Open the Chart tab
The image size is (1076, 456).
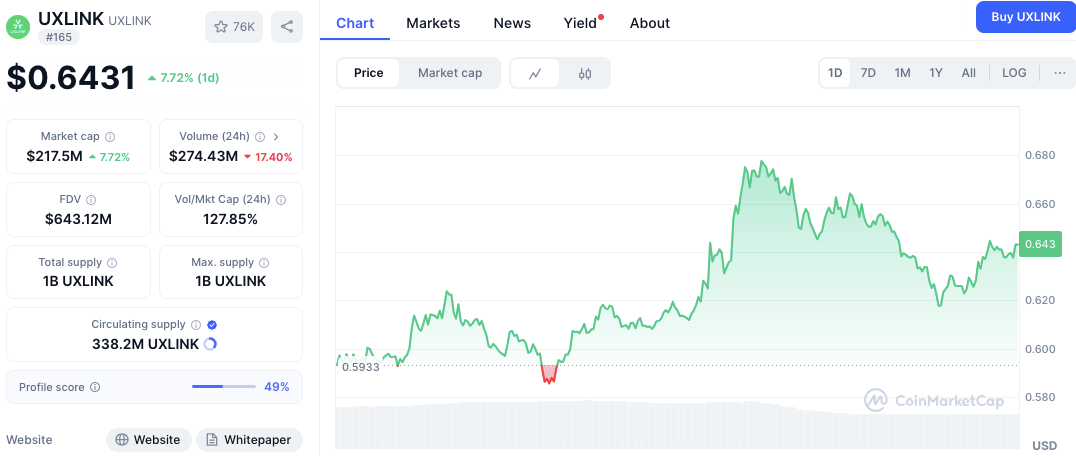click(x=355, y=23)
